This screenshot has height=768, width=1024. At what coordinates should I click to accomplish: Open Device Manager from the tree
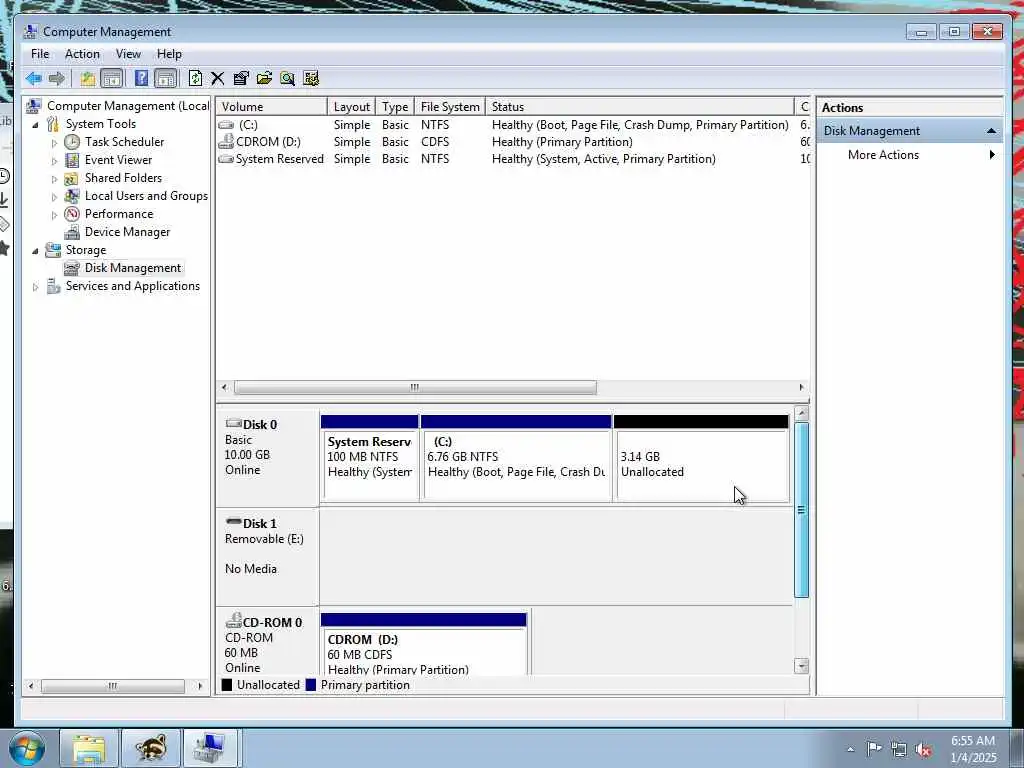tap(127, 232)
